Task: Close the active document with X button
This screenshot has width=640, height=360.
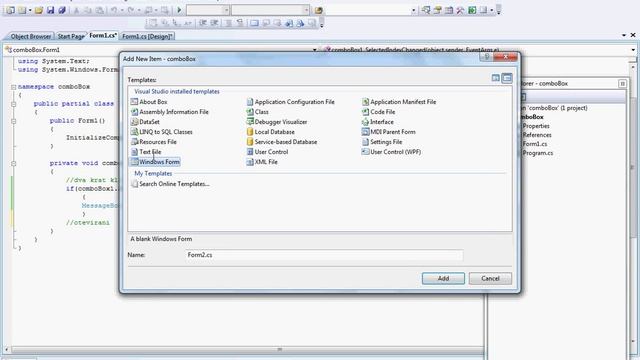Action: click(633, 36)
